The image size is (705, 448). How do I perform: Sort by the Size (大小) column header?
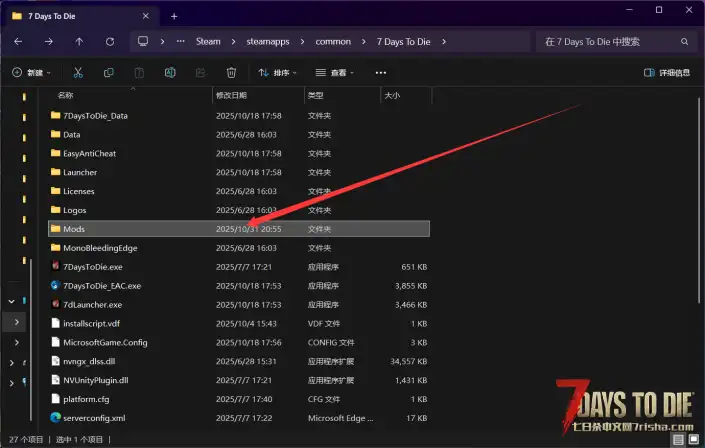click(x=406, y=95)
